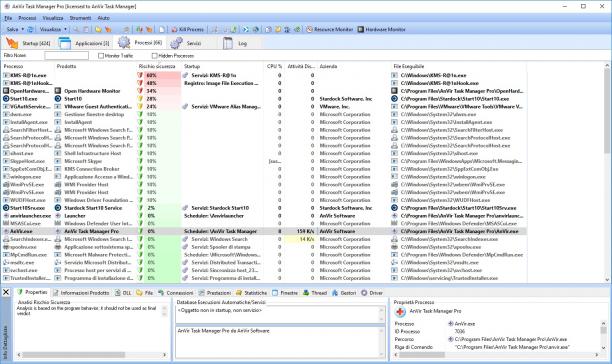The height and width of the screenshot is (364, 612).
Task: Click the 34% risk bar of OpenHardware
Action: pos(163,91)
